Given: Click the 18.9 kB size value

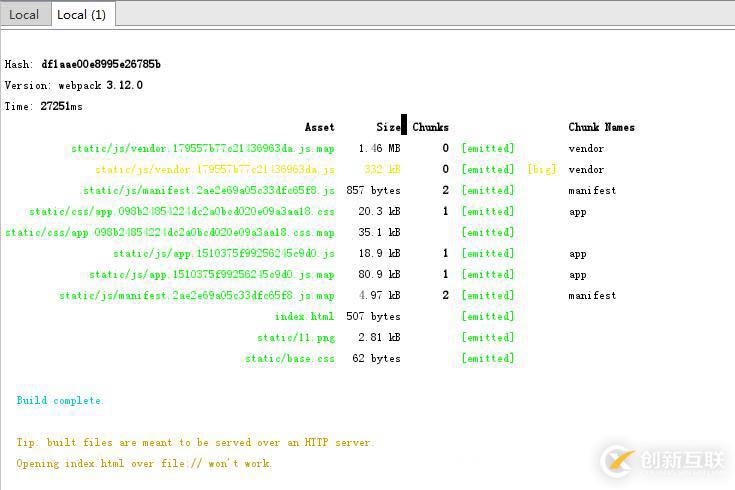Looking at the screenshot, I should 379,254.
